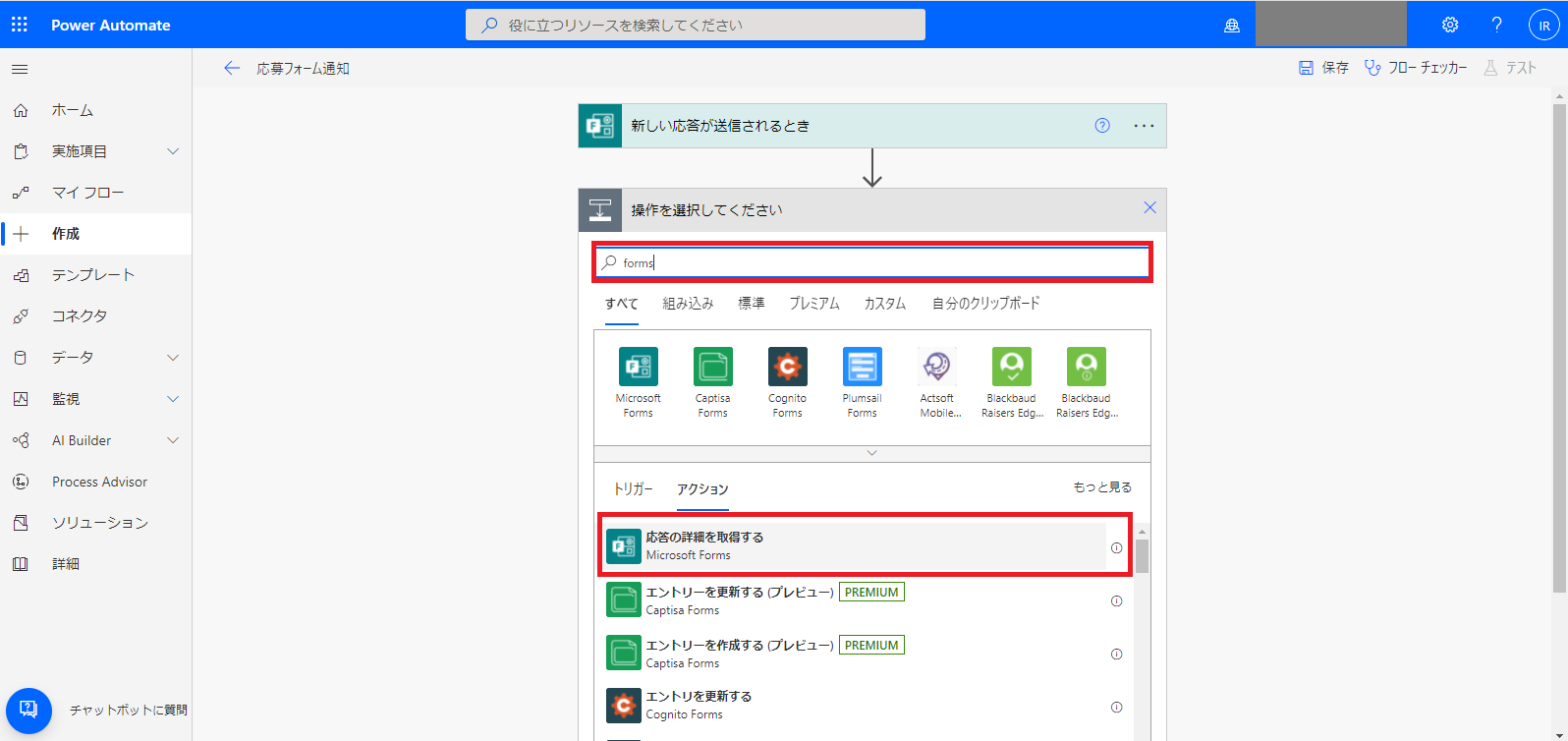1568x741 pixels.
Task: Select the 標準 tab
Action: [x=752, y=304]
